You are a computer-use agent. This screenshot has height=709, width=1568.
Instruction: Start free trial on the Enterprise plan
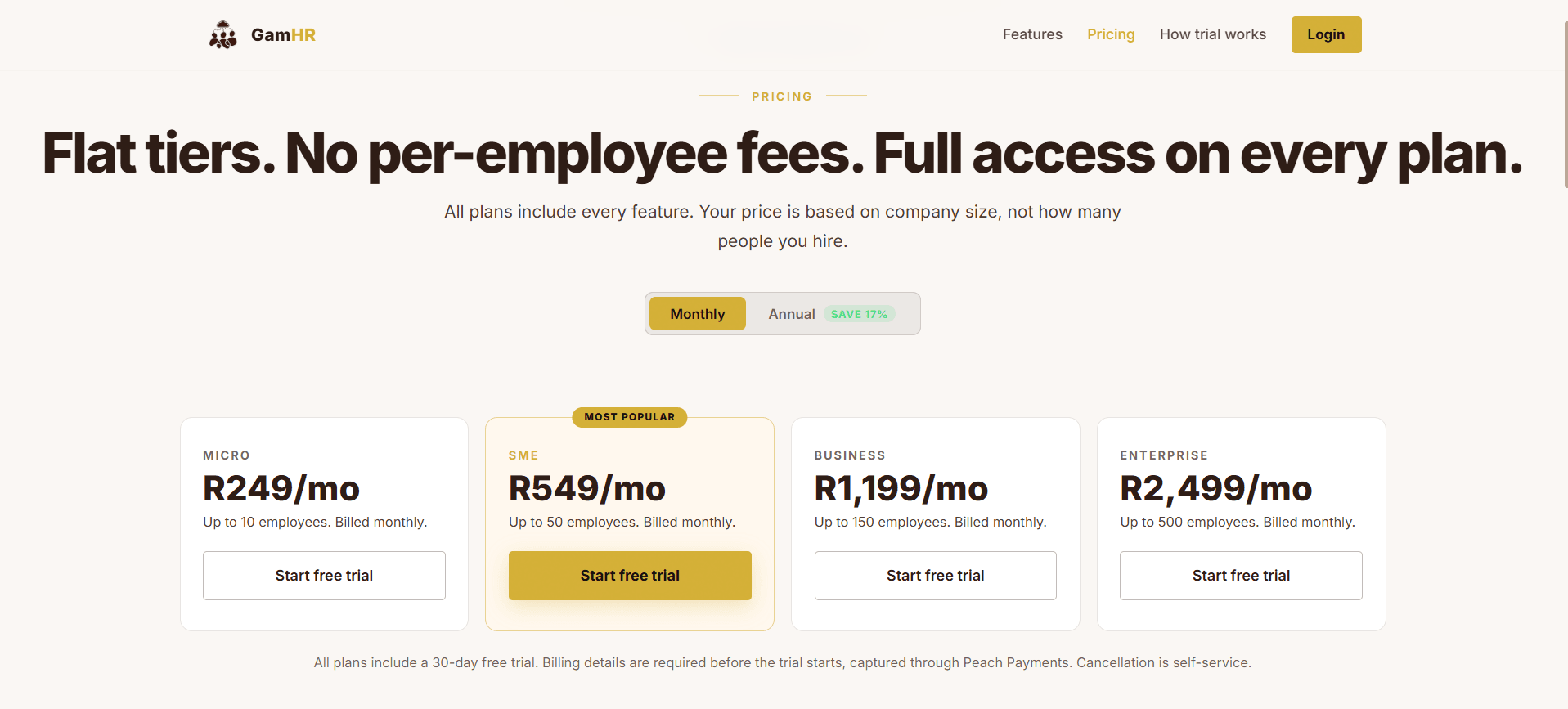pos(1240,575)
